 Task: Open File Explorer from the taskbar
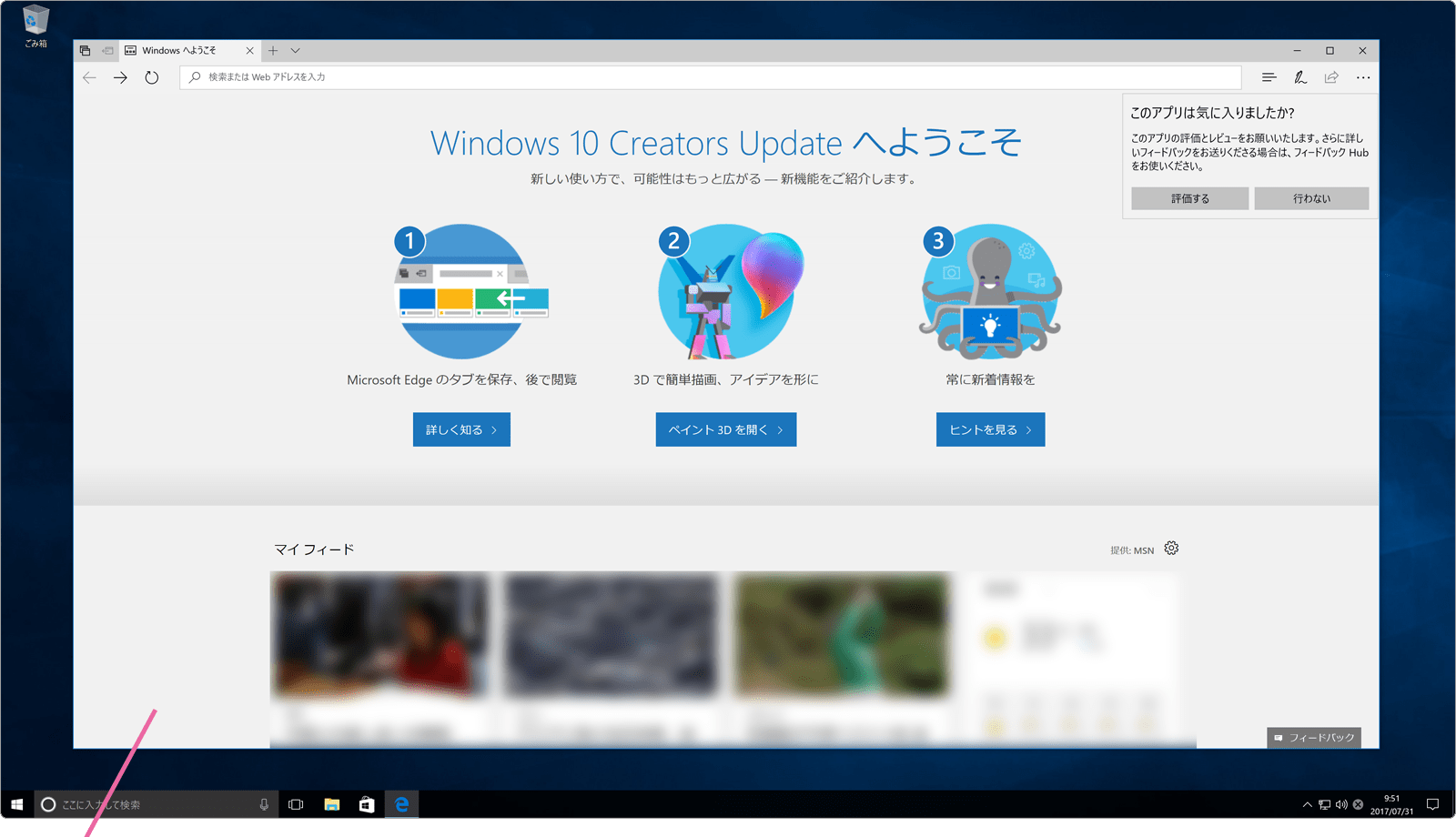coord(331,804)
